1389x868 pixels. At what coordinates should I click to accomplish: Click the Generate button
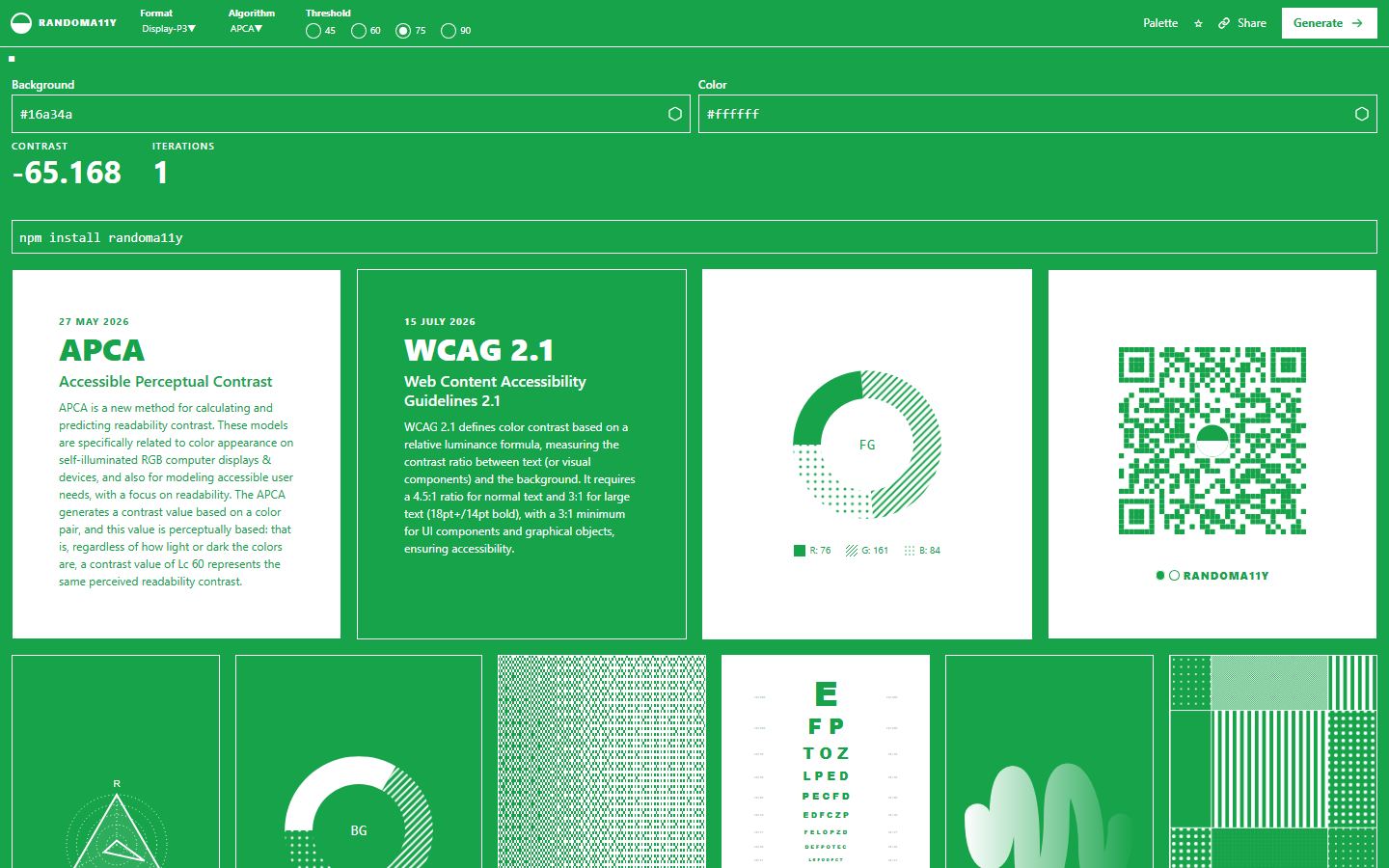(1329, 23)
